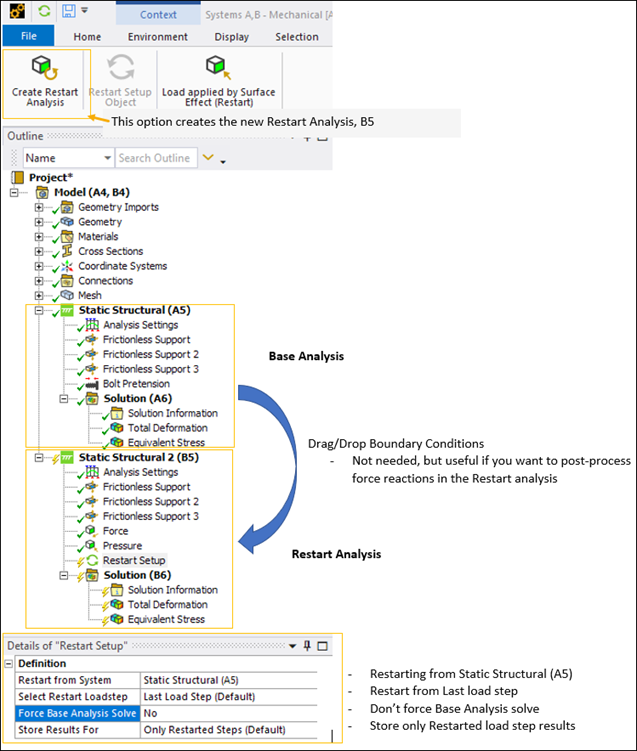Open the outline search options chevron
The height and width of the screenshot is (751, 637).
(x=208, y=157)
